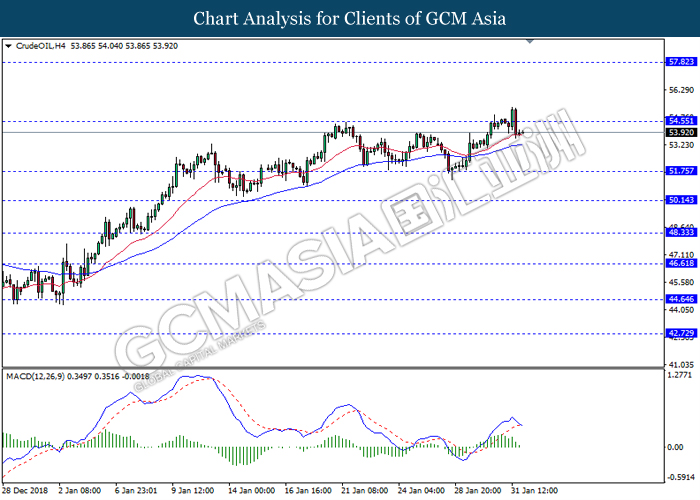Click the 2 Jan 08:00 time label
Viewport: 700px width, 500px height.
point(80,490)
